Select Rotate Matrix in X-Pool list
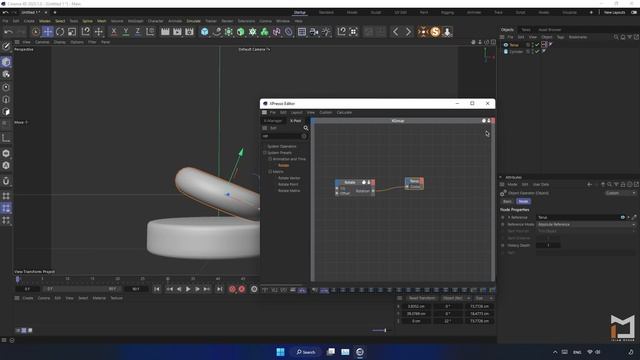Viewport: 640px width, 360px height. (289, 191)
